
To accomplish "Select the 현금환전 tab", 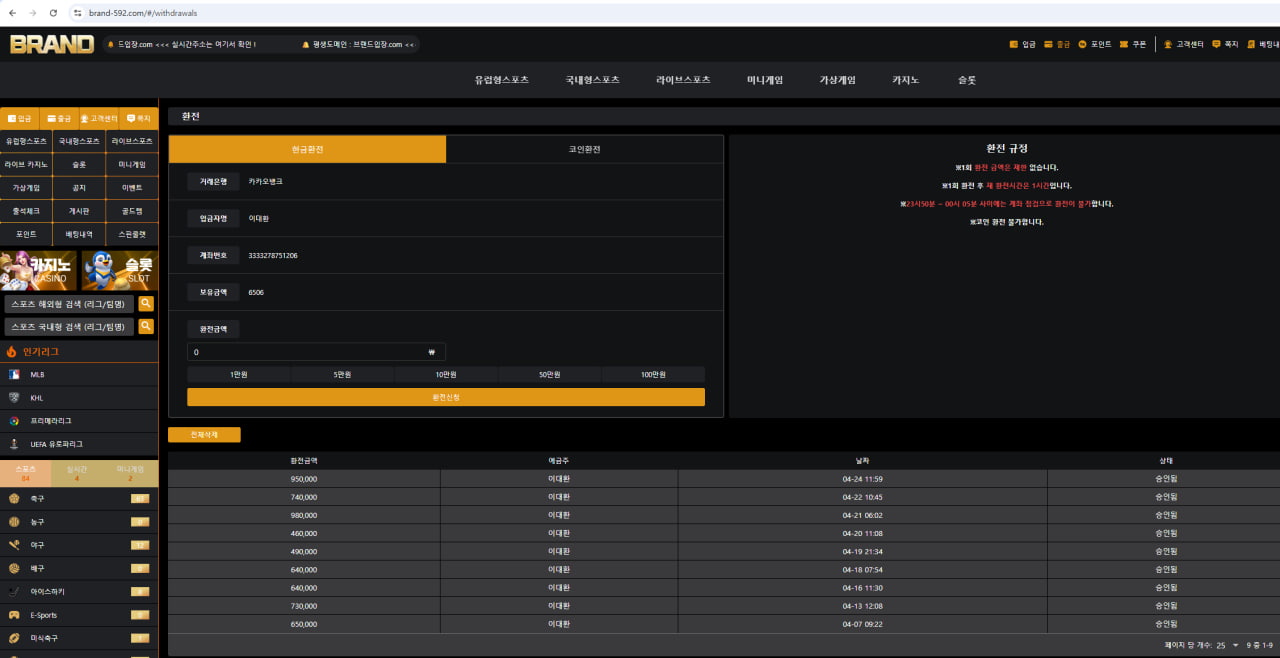I will pyautogui.click(x=307, y=149).
